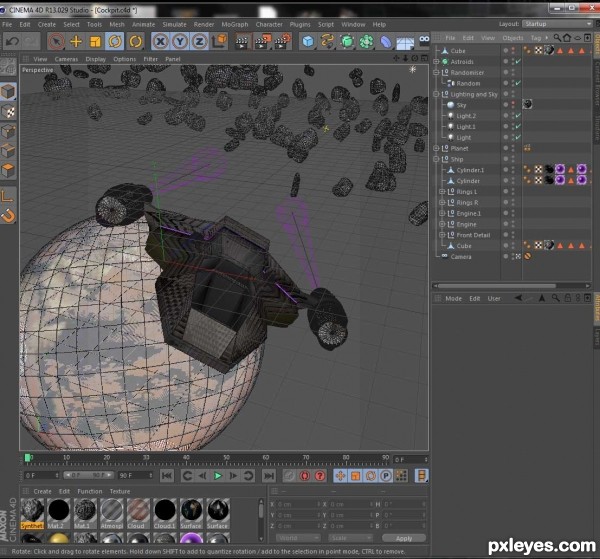Open the viewport Display menu
600x559 pixels.
click(96, 59)
